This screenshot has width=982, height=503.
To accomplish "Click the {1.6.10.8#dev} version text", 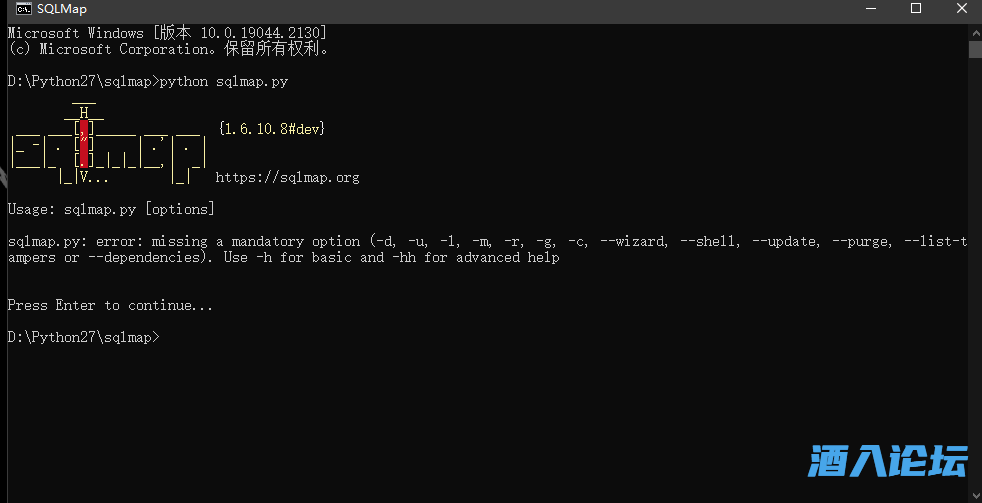I will click(271, 130).
